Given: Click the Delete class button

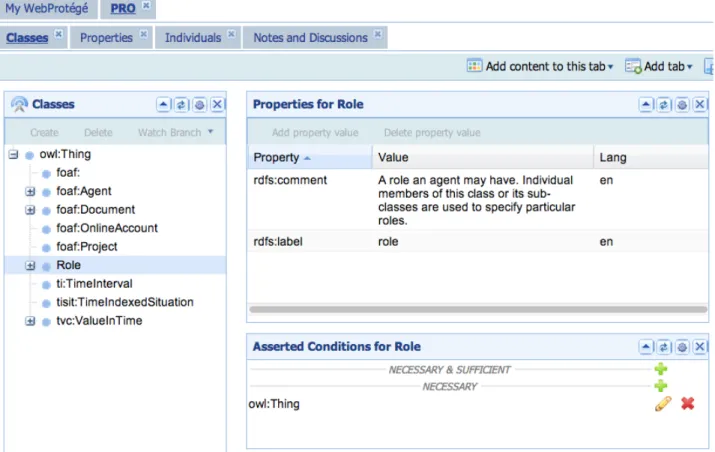Looking at the screenshot, I should click(98, 132).
